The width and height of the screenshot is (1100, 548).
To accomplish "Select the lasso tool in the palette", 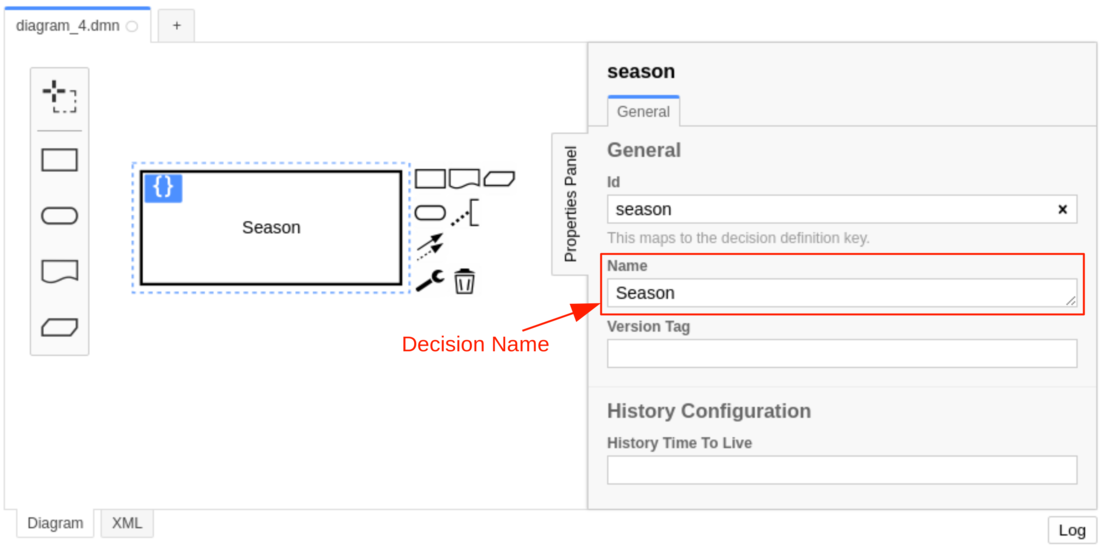I will (x=60, y=97).
